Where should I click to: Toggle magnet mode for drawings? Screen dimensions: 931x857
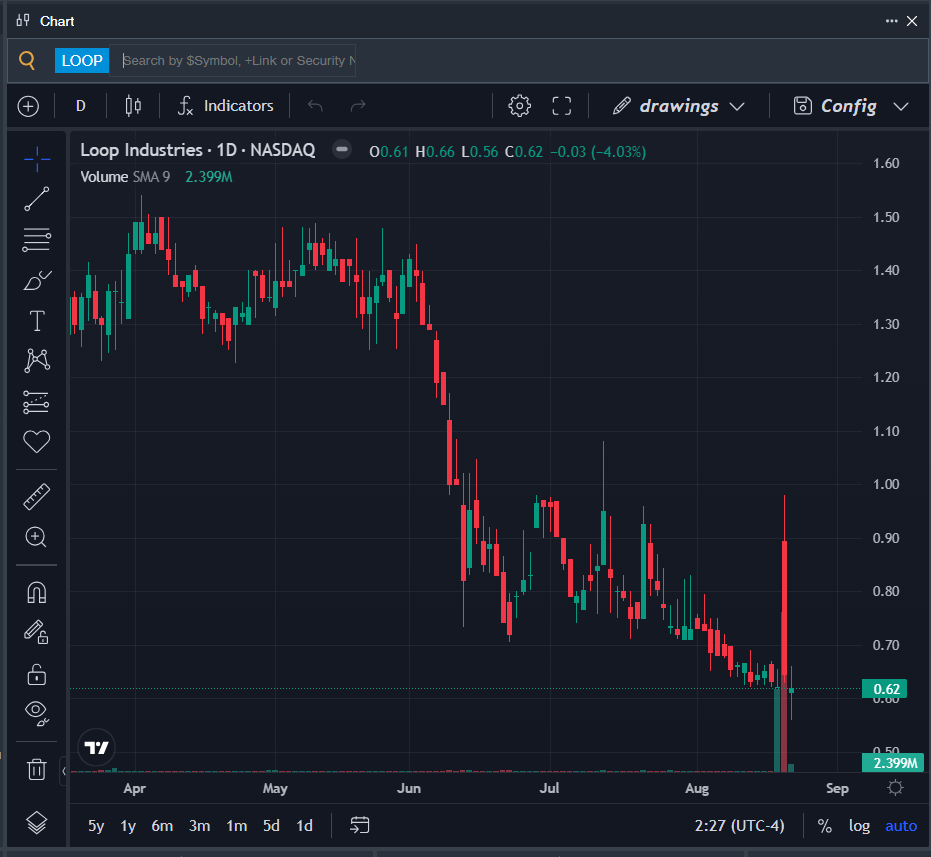pyautogui.click(x=36, y=593)
